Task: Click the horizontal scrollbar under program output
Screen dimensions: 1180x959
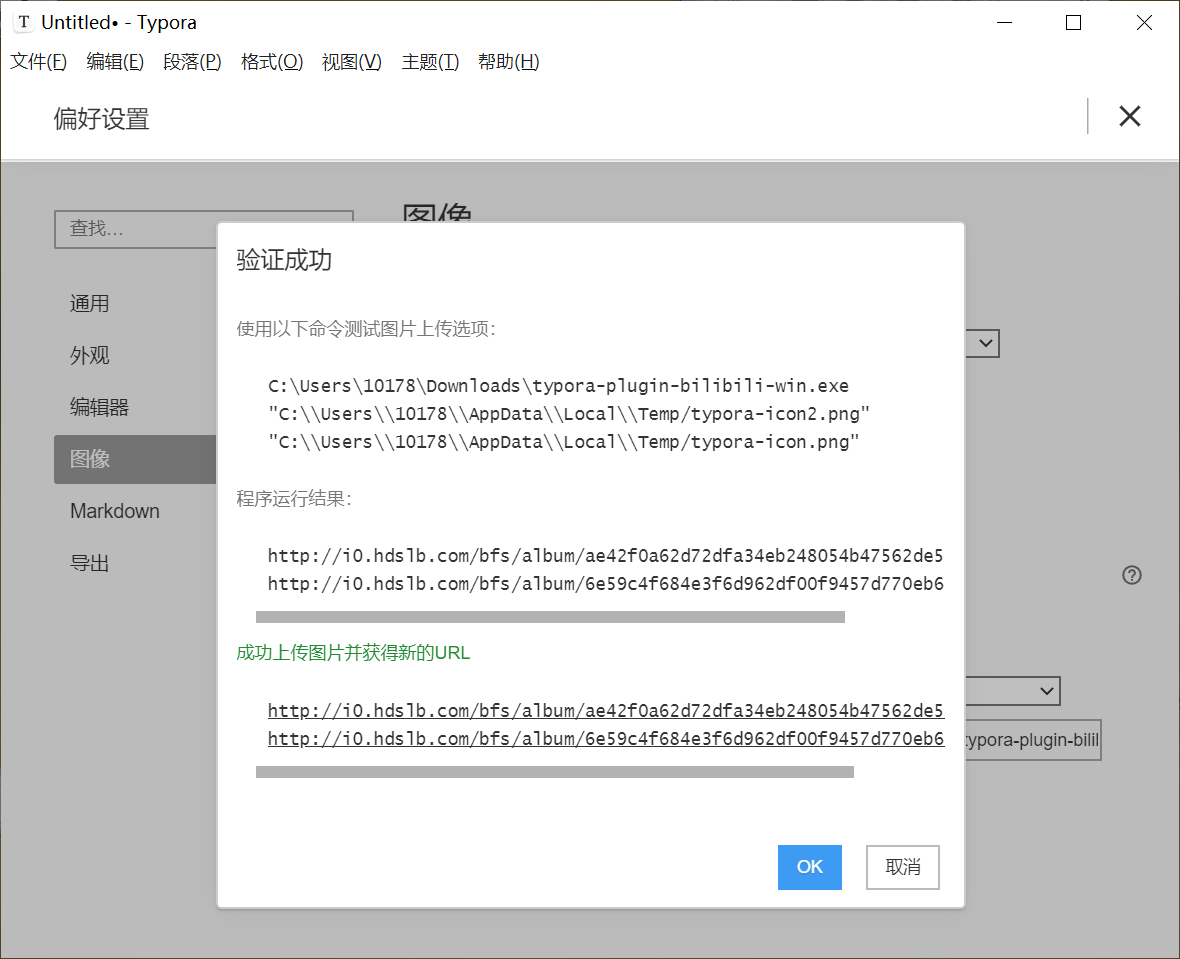Action: [550, 617]
